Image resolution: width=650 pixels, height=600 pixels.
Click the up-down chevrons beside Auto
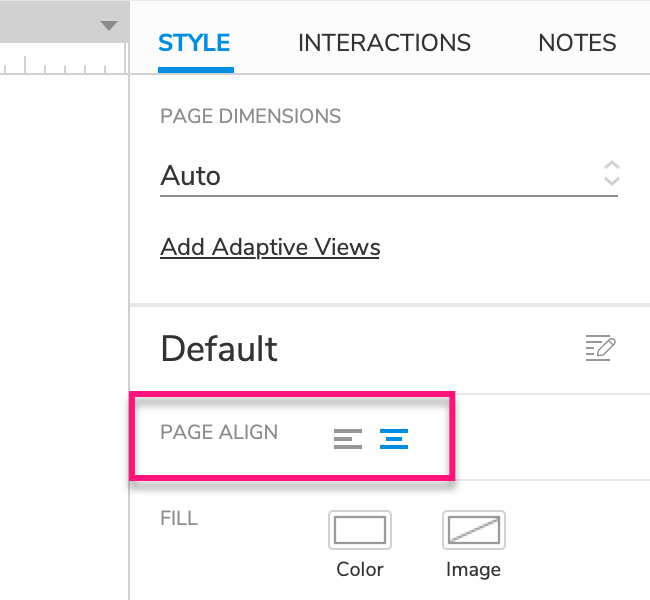(611, 173)
